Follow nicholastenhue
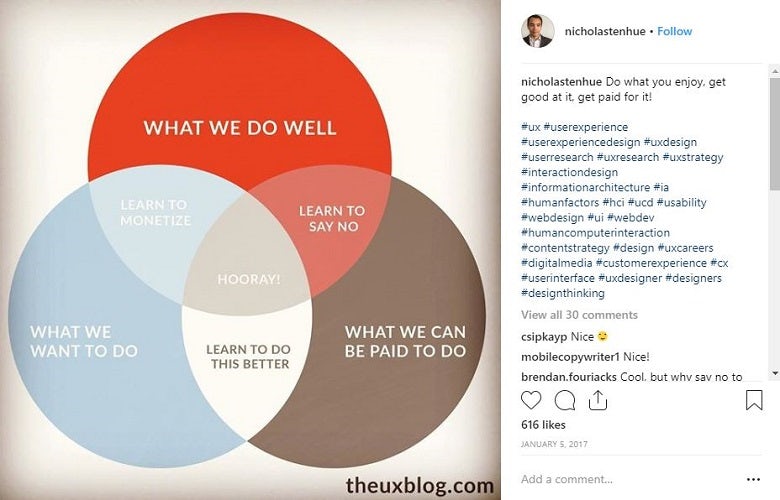 coord(674,31)
